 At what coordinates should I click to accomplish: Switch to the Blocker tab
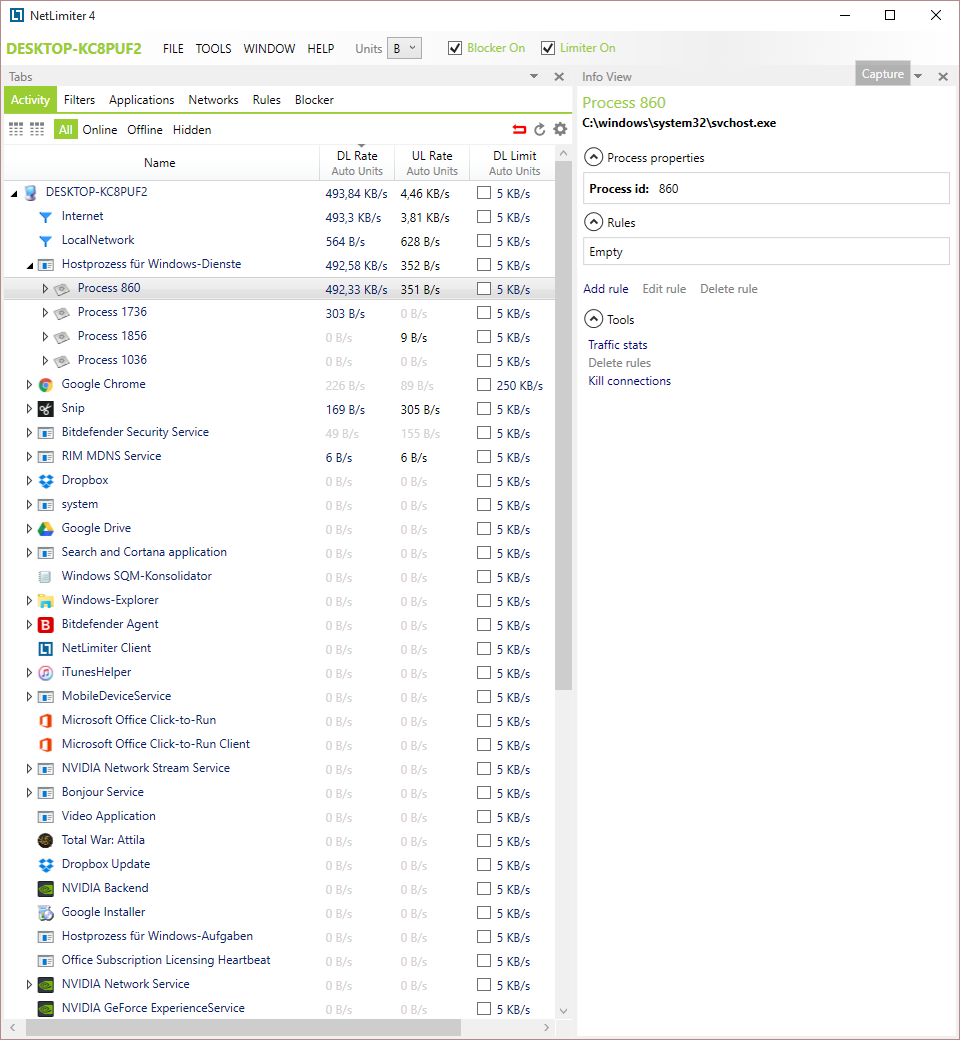[x=314, y=100]
